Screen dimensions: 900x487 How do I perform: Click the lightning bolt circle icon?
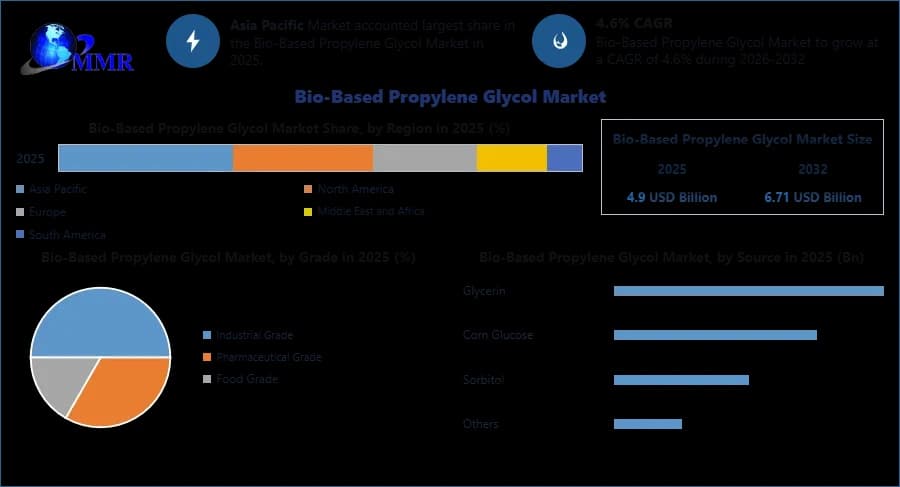pos(193,41)
